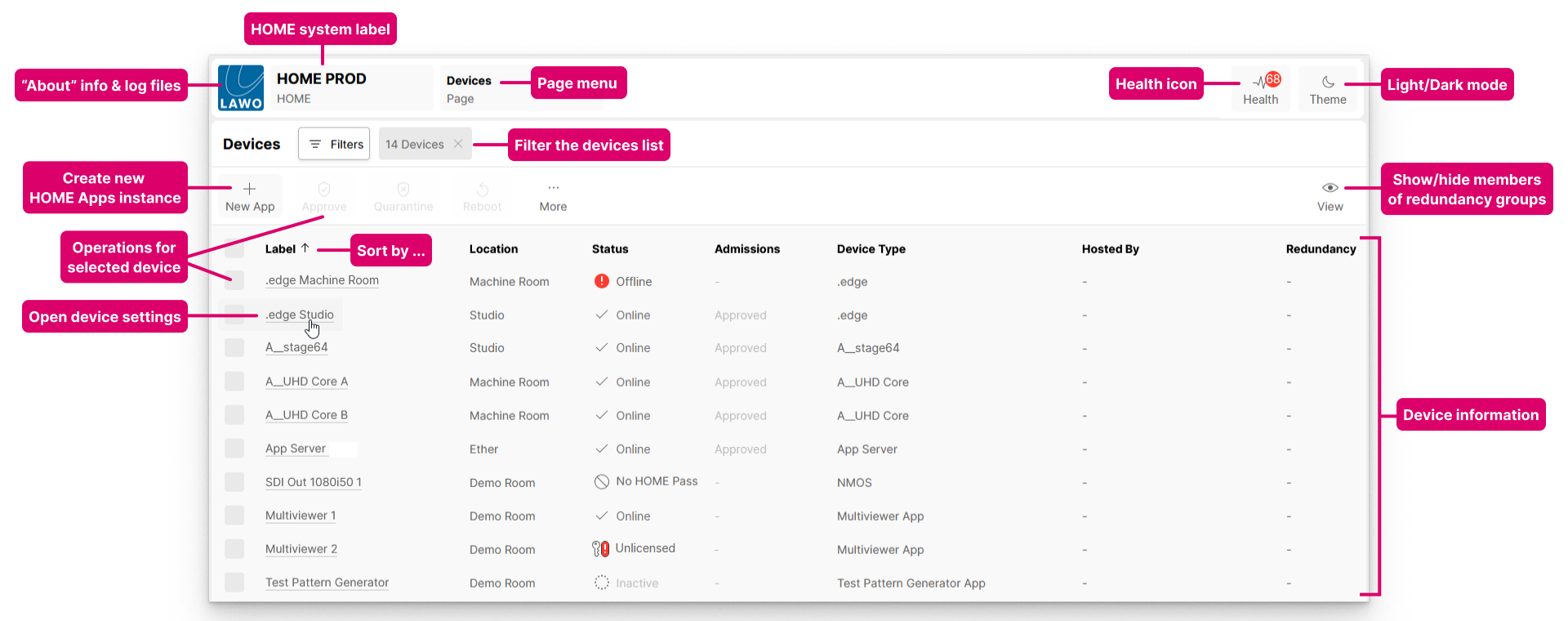Screen dimensions: 1568x621
Task: Open the Devices Page menu
Action: pyautogui.click(x=470, y=88)
